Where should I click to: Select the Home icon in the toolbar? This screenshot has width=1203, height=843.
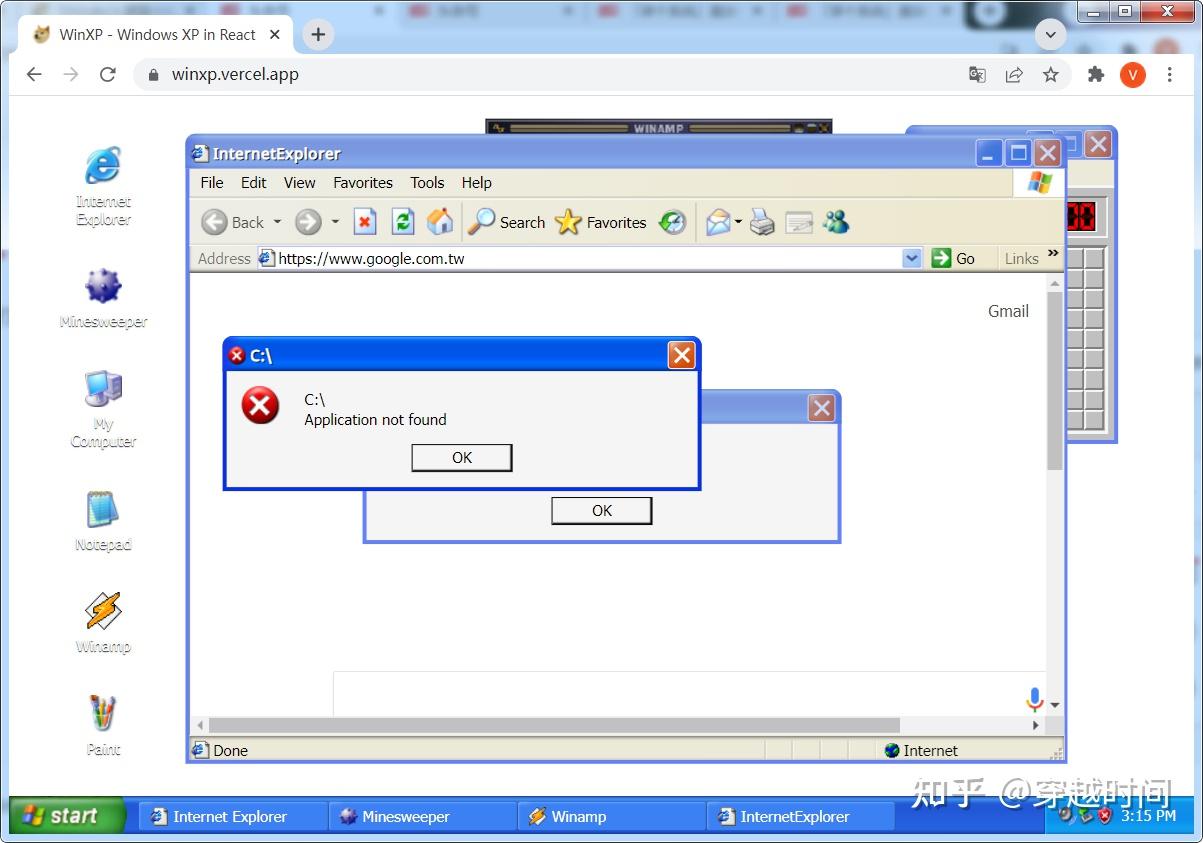[440, 222]
